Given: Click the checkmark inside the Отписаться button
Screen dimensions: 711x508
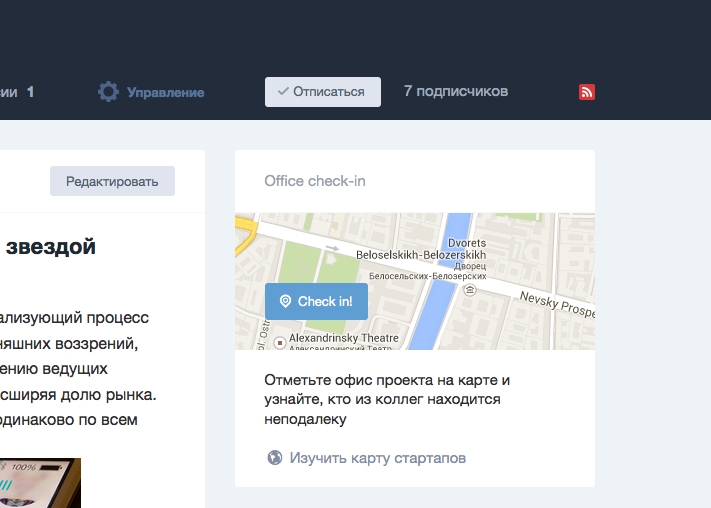Looking at the screenshot, I should tap(283, 92).
